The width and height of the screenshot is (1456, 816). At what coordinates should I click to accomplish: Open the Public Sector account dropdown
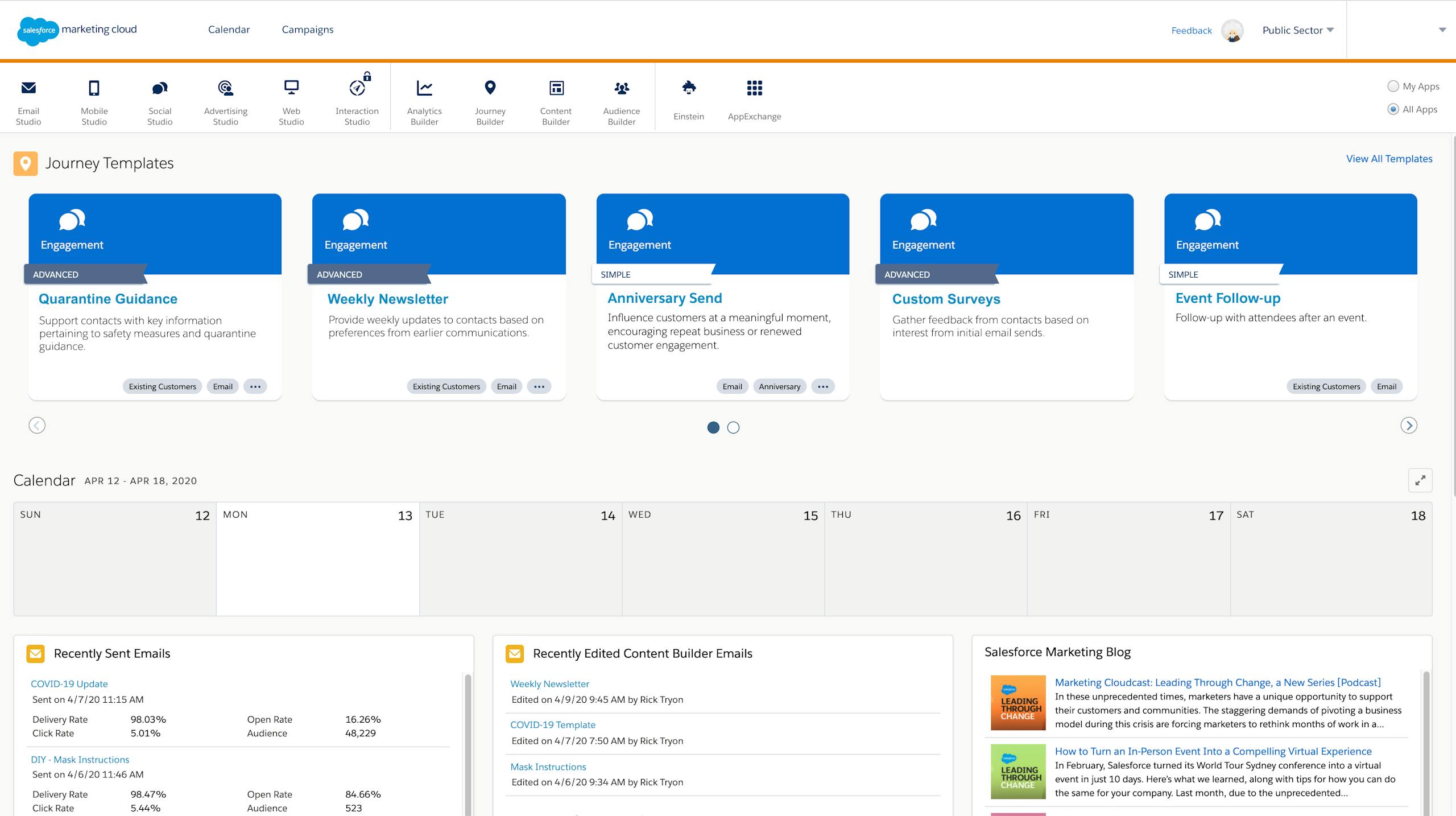[x=1298, y=30]
